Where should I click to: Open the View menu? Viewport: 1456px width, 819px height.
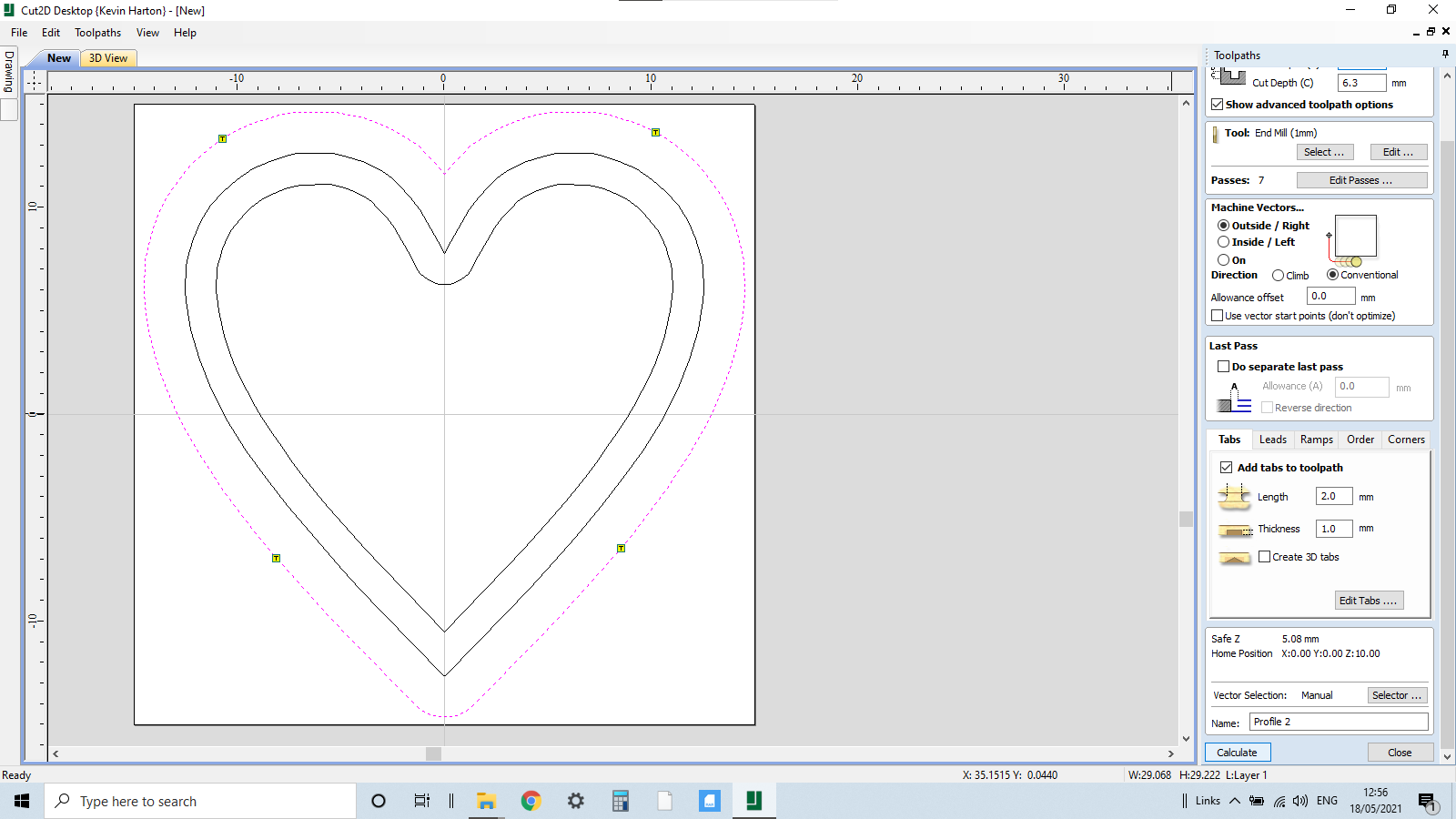tap(147, 33)
